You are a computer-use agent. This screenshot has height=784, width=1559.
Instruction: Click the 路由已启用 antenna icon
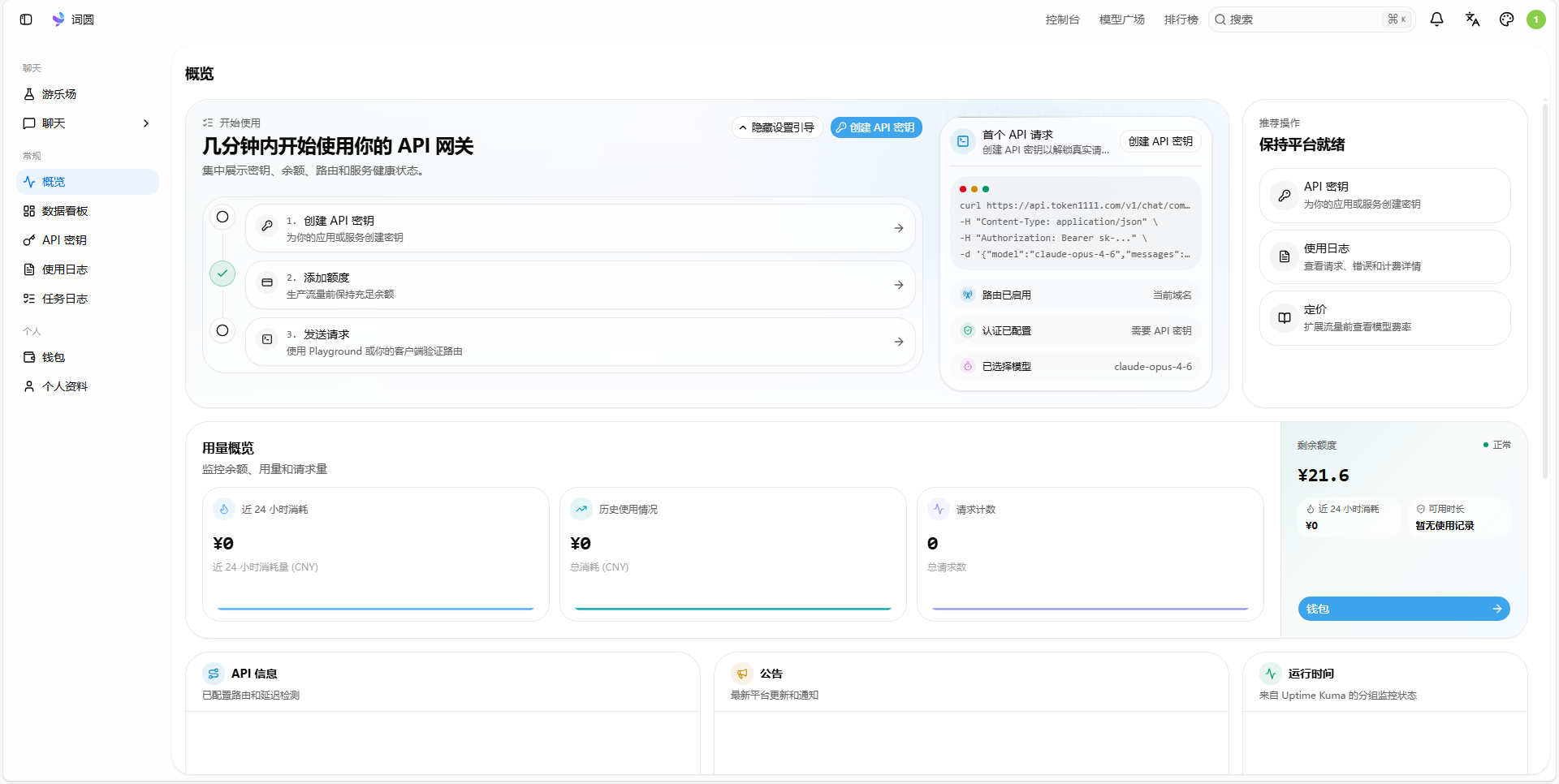(x=968, y=295)
